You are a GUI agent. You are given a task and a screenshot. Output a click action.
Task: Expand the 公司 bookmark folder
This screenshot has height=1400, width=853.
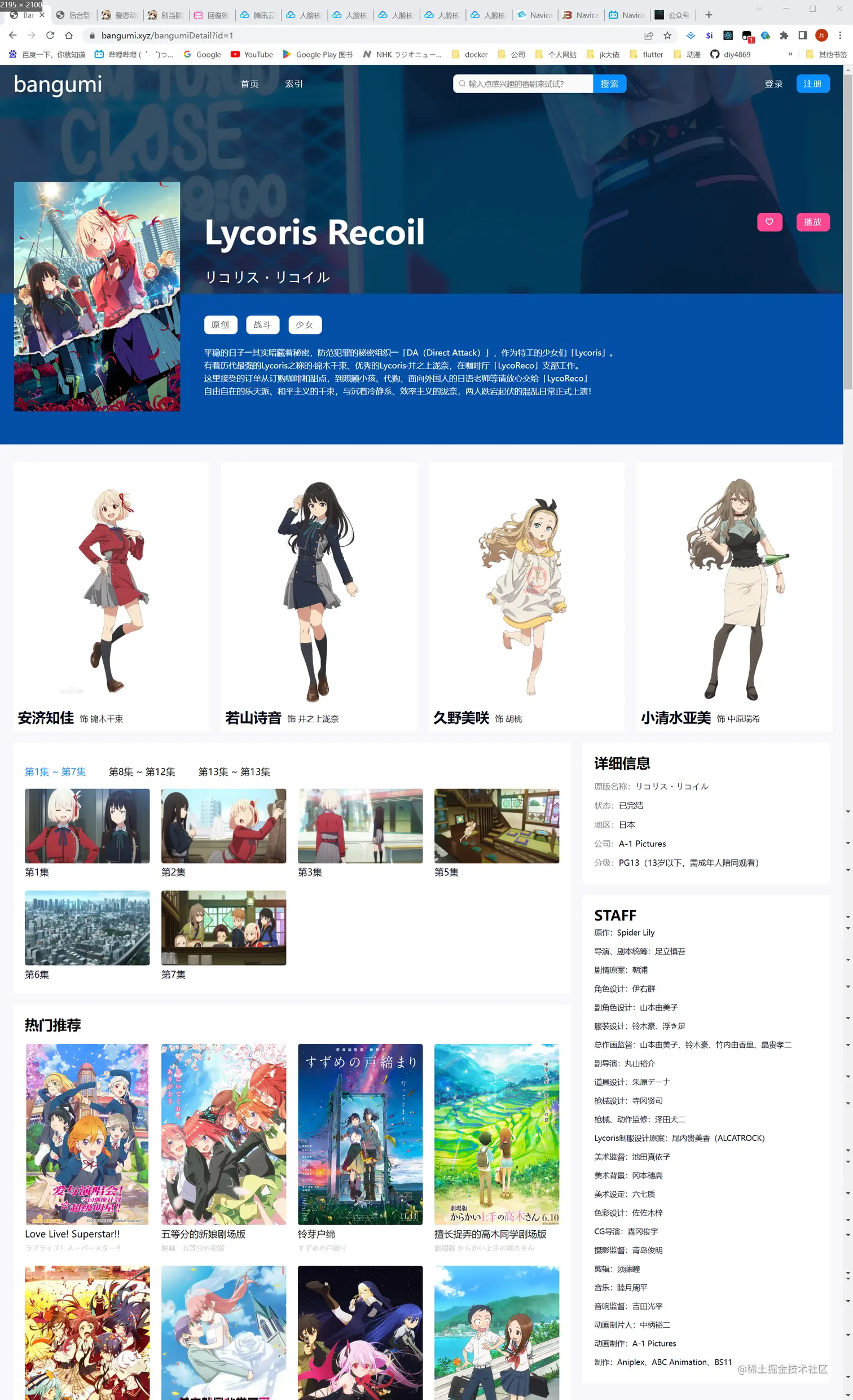[511, 55]
